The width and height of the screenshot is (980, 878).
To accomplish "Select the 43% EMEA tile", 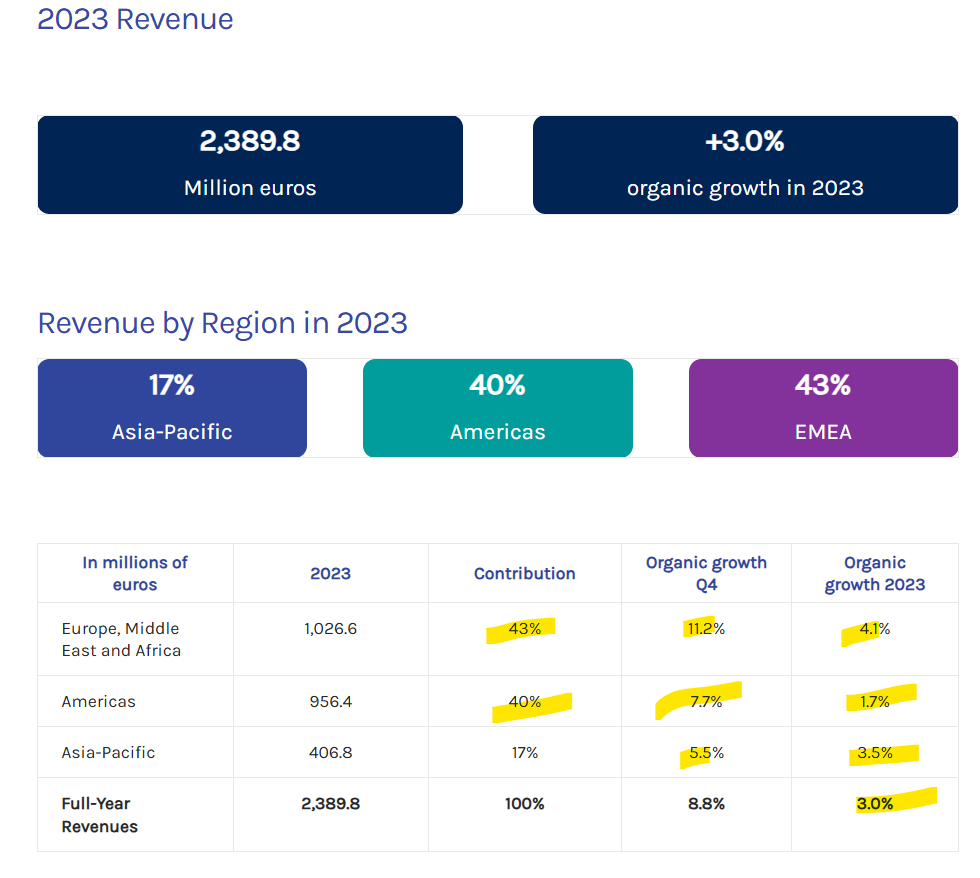I will click(x=823, y=408).
